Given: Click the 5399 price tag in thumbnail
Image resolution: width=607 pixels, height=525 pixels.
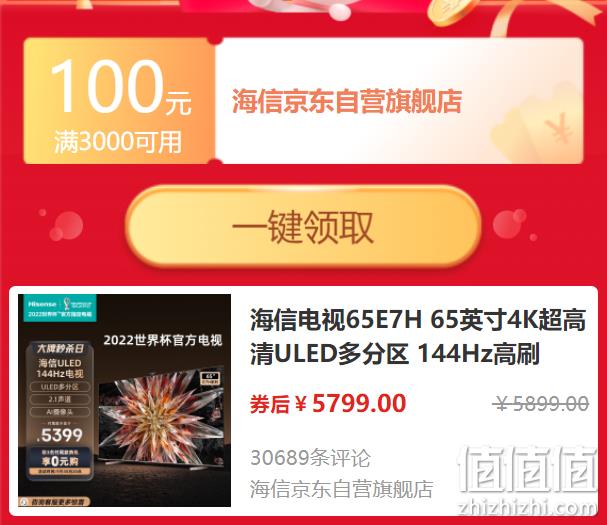Looking at the screenshot, I should (x=60, y=435).
